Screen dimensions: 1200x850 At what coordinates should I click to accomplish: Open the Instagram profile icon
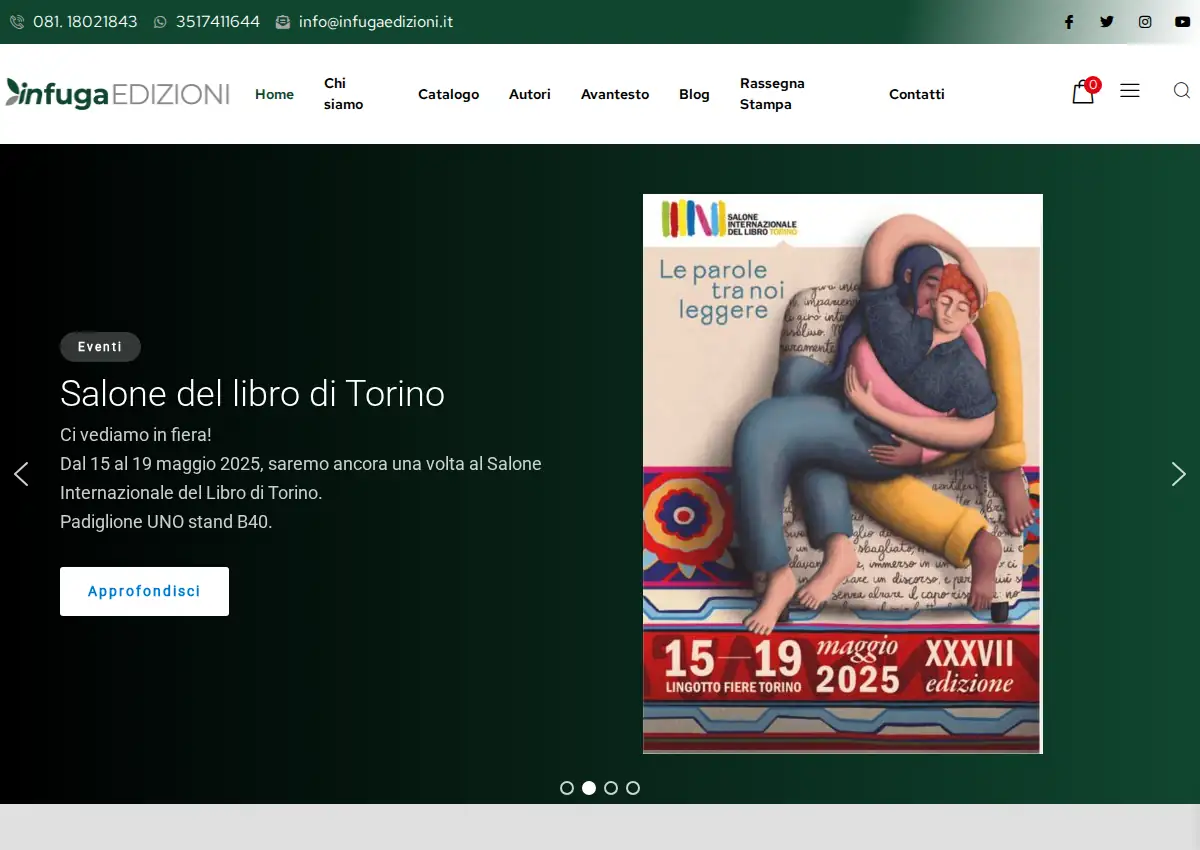(x=1145, y=22)
